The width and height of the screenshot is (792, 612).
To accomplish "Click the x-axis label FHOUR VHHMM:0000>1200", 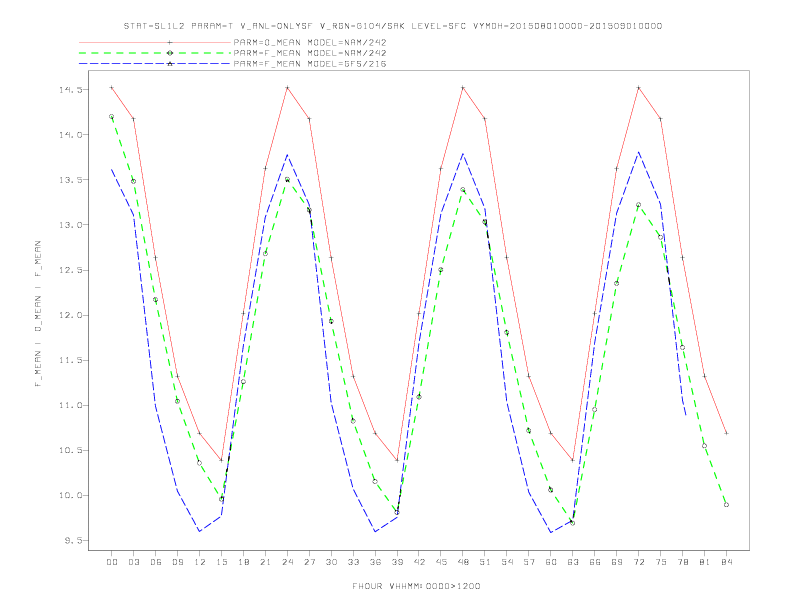I will click(416, 586).
